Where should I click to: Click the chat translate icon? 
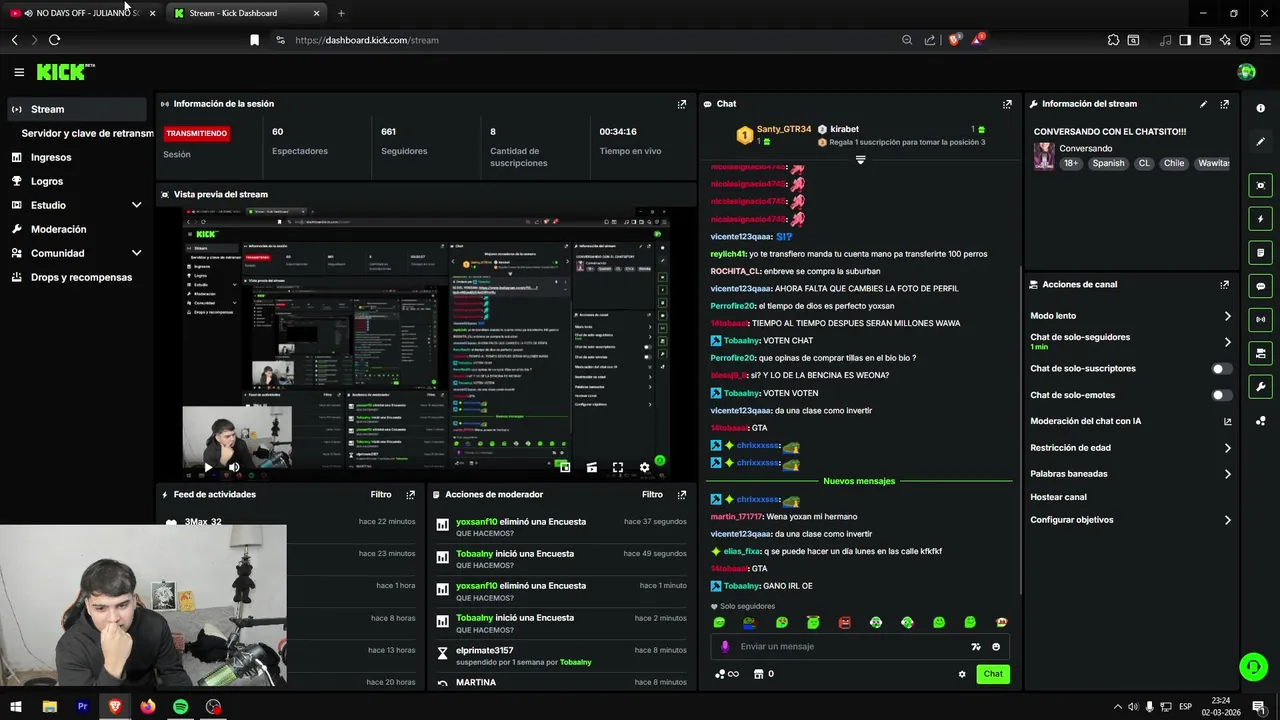click(976, 647)
